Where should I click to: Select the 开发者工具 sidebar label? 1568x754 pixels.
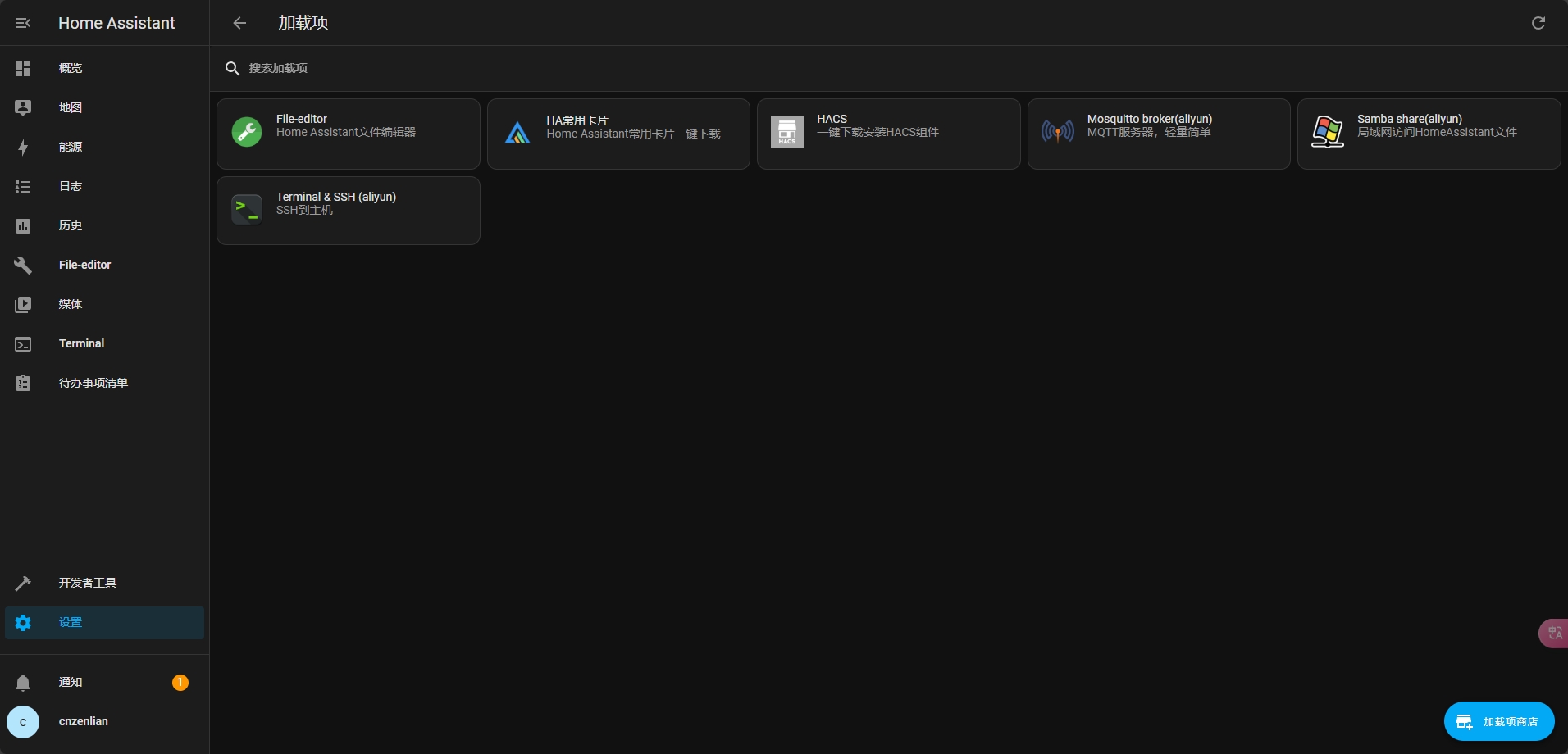[x=88, y=583]
